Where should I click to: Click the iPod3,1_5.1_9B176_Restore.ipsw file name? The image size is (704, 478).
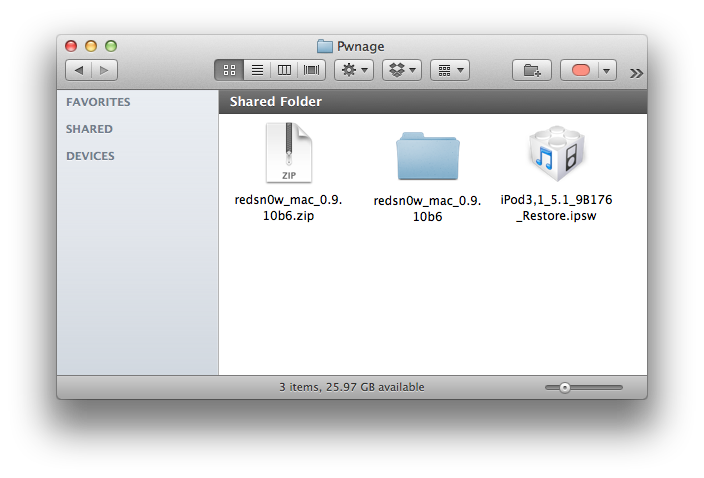click(x=556, y=207)
